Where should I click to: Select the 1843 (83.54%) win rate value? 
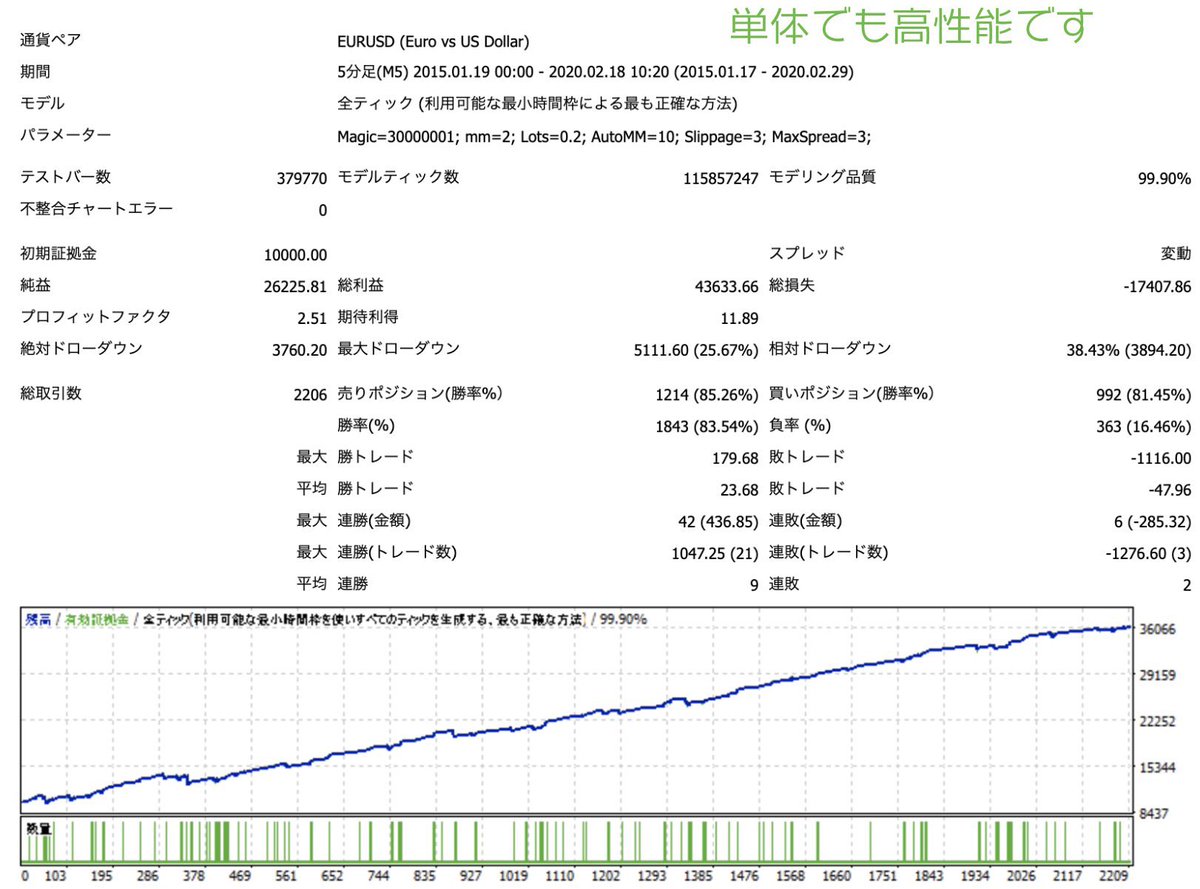[706, 427]
